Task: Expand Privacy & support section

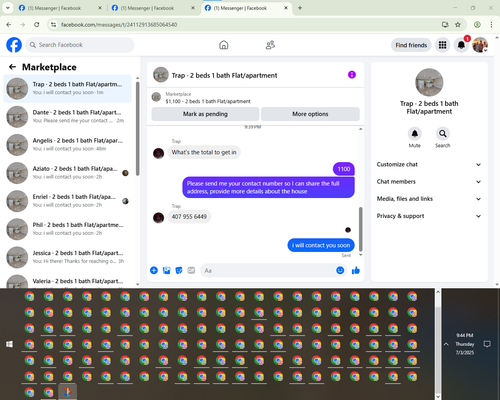Action: pyautogui.click(x=429, y=216)
